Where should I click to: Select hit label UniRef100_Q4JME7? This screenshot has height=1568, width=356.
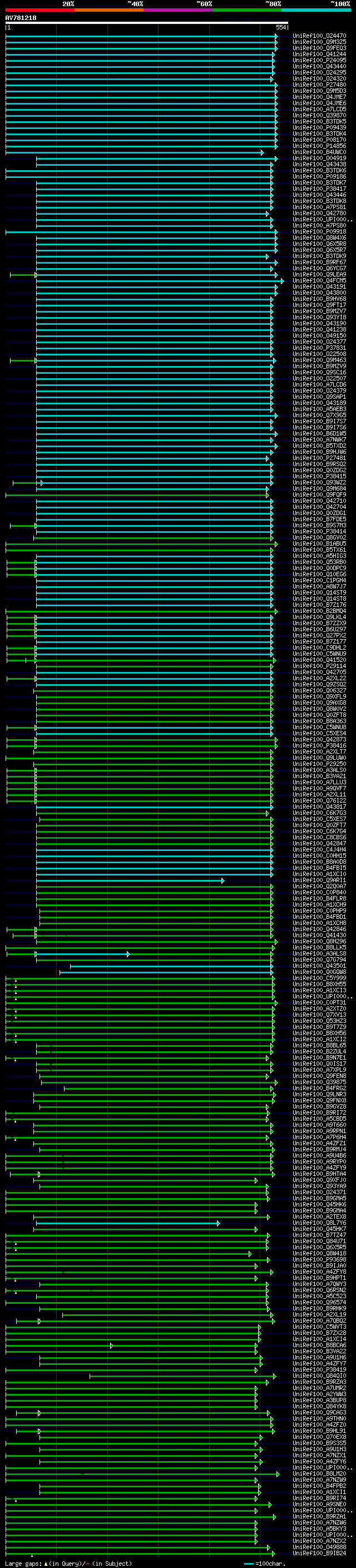pyautogui.click(x=319, y=97)
